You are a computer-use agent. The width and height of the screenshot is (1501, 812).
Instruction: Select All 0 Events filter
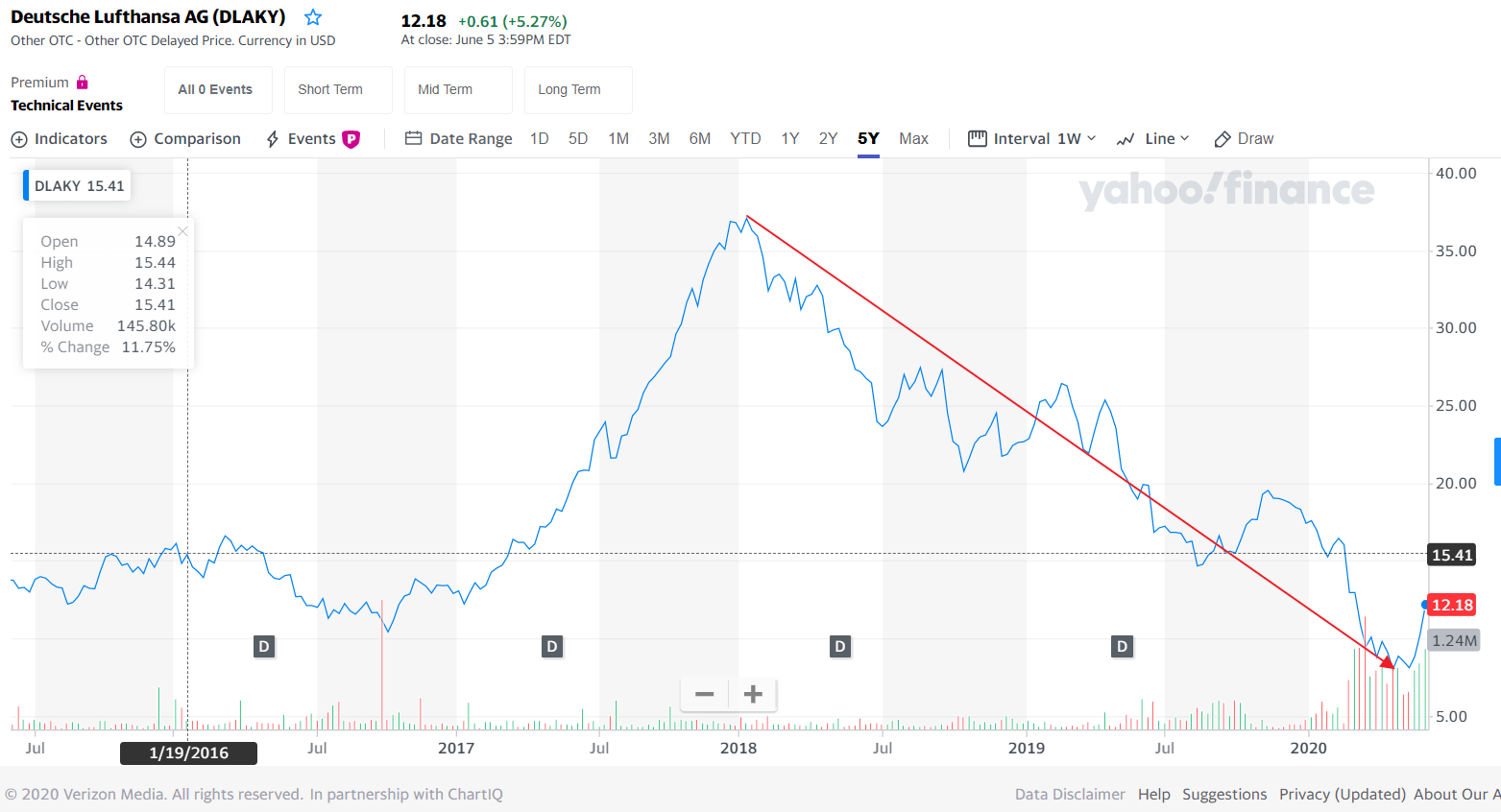coord(218,90)
